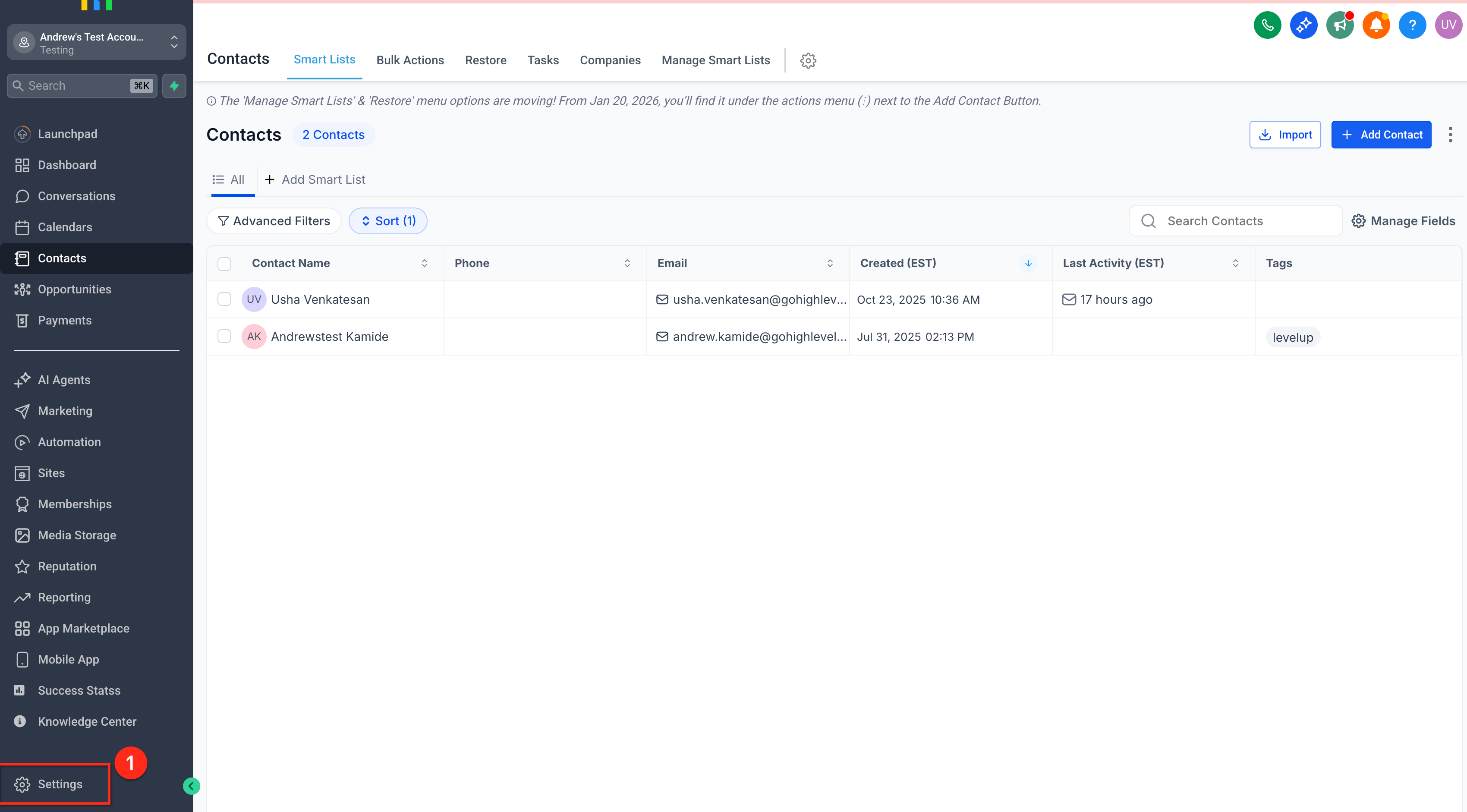Tick the select-all contacts checkbox
Viewport: 1467px width, 812px height.
(224, 264)
